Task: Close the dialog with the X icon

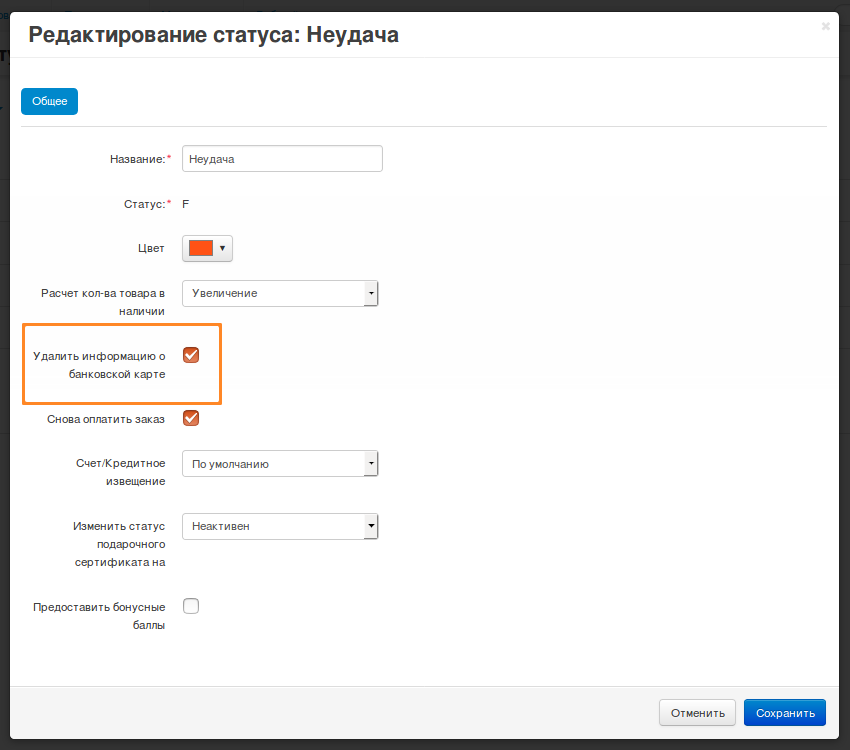Action: [825, 27]
